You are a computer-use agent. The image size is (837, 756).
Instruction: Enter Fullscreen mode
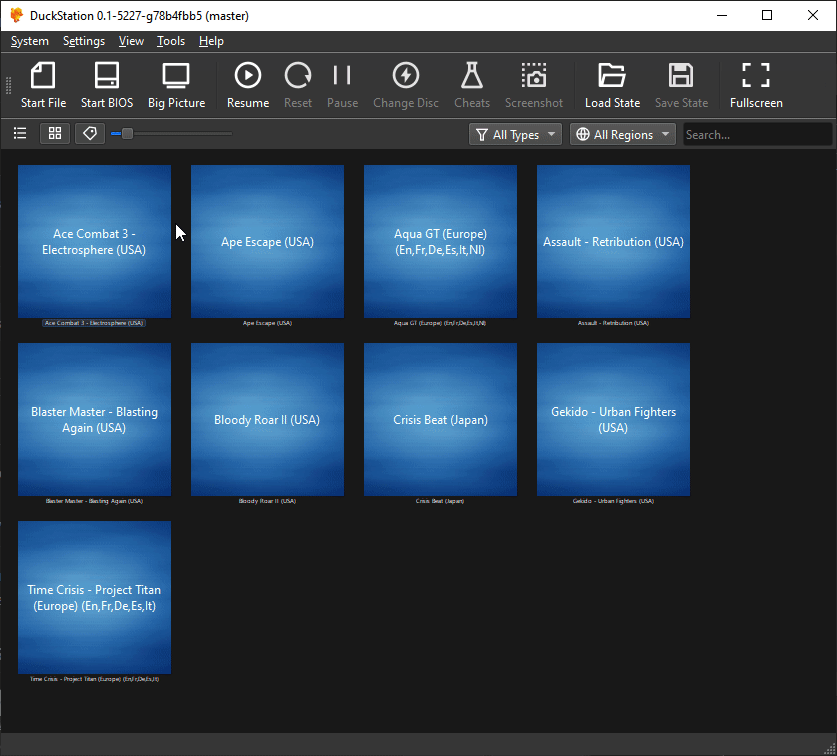coord(756,85)
